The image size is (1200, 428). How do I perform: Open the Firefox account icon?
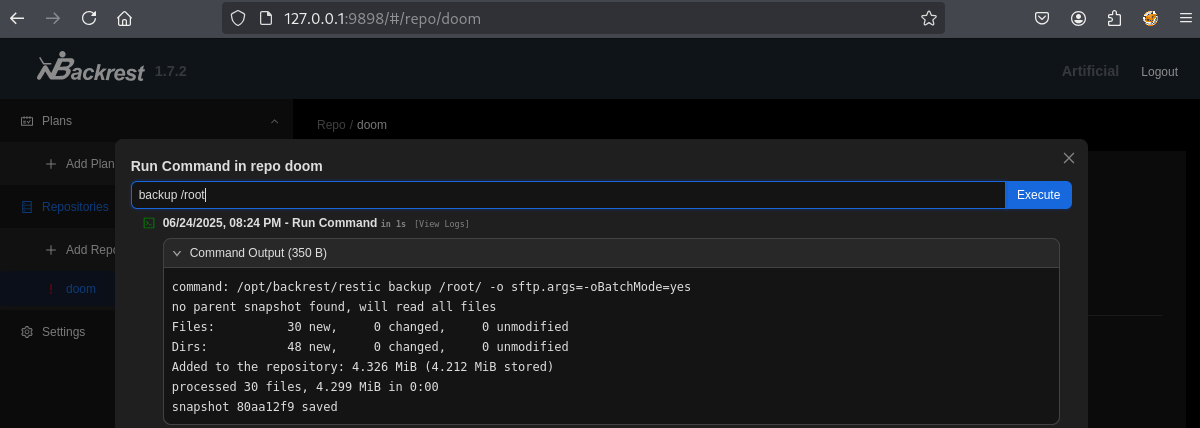[x=1078, y=18]
